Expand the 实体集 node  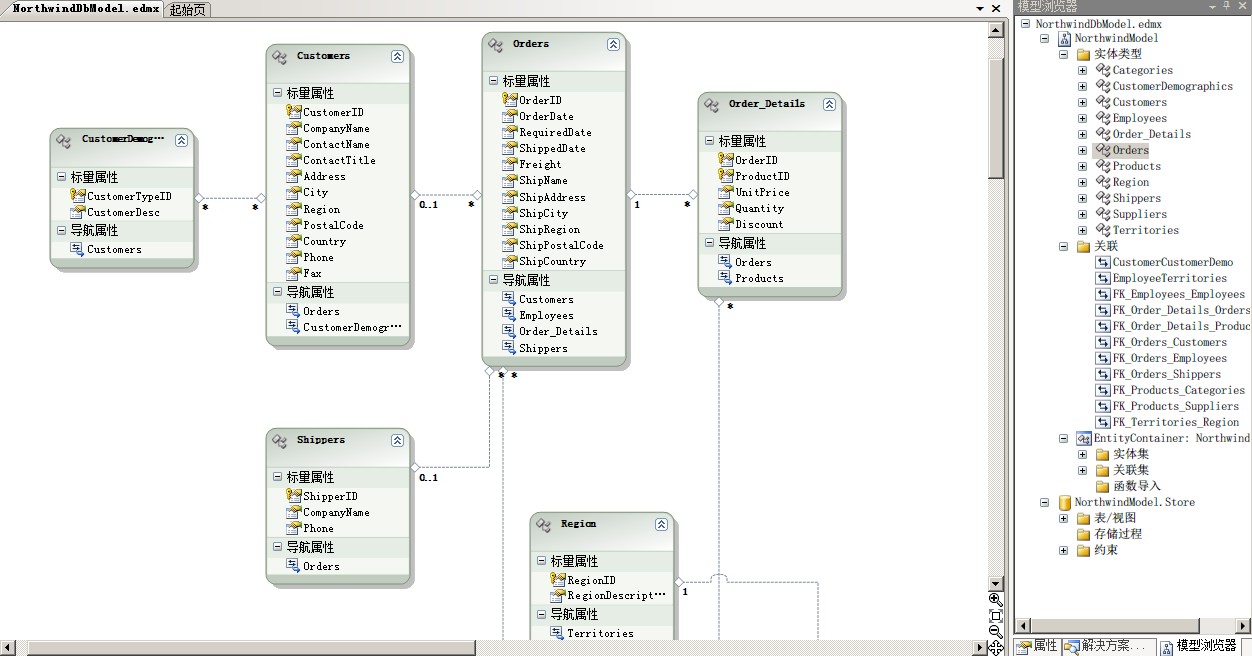(x=1082, y=454)
